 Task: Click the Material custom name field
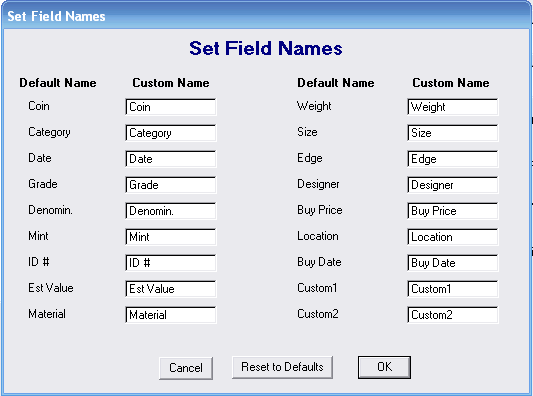(x=171, y=315)
